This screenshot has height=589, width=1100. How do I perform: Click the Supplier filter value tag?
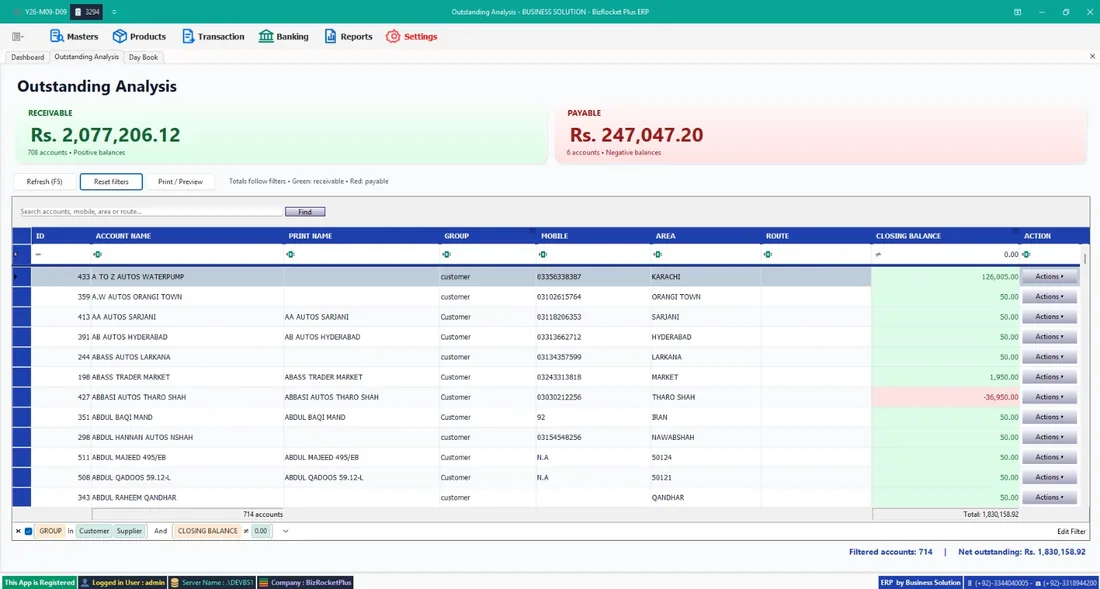click(129, 532)
